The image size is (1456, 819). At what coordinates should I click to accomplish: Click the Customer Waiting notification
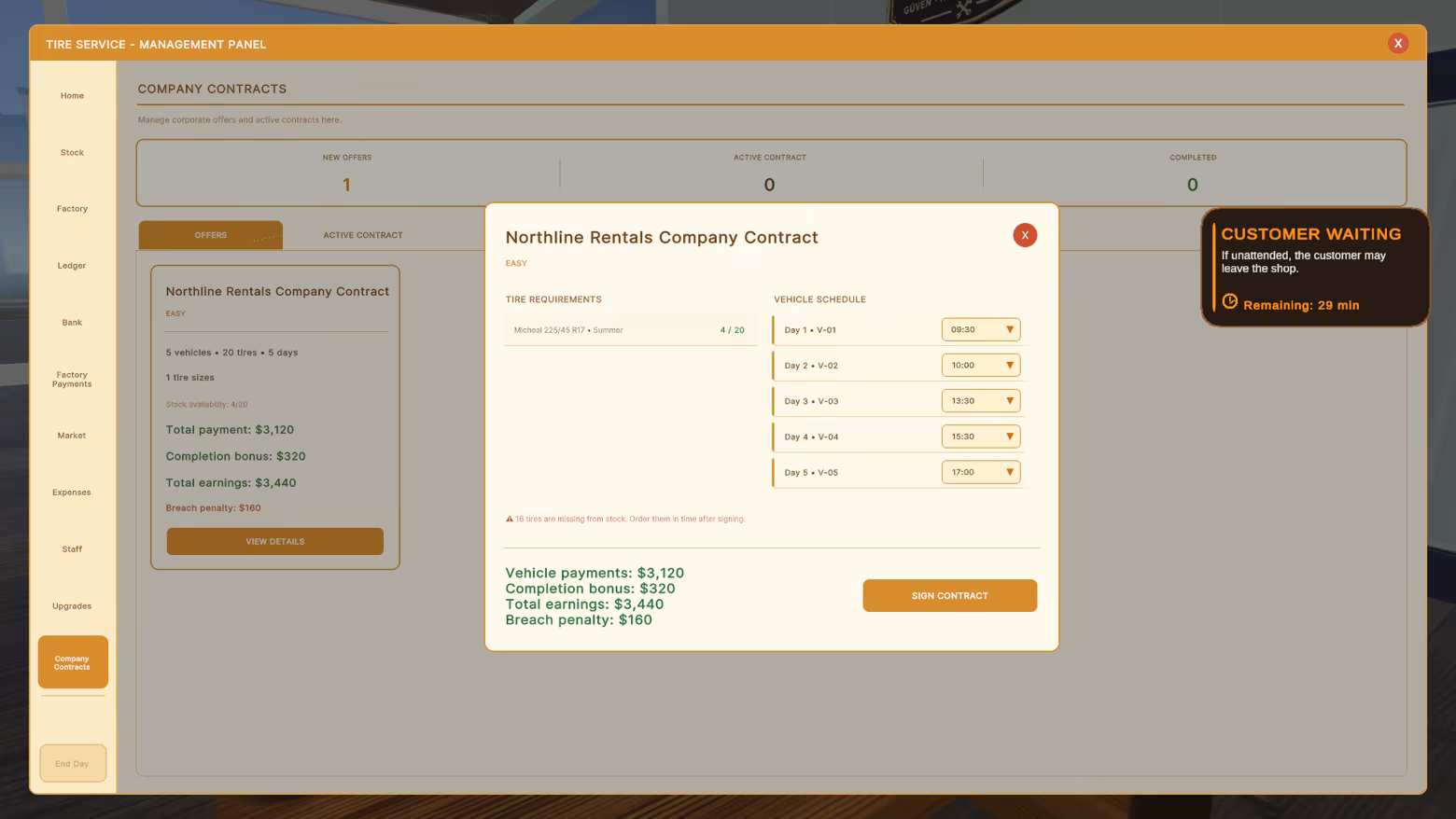click(1315, 268)
